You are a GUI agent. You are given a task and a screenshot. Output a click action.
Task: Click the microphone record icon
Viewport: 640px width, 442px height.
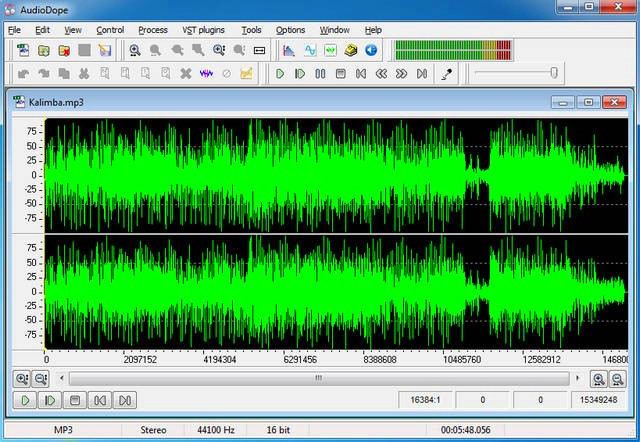point(447,74)
